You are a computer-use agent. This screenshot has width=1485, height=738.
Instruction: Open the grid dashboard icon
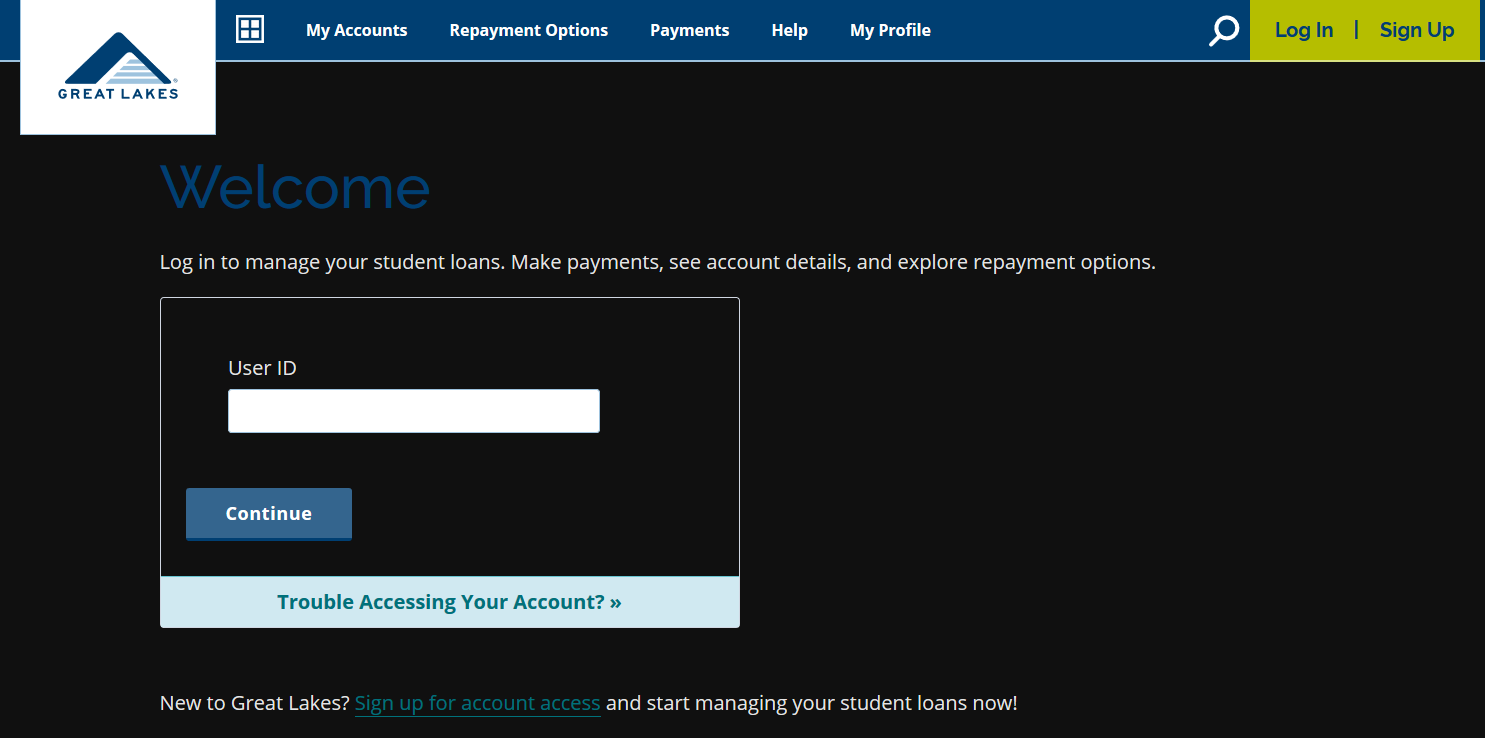point(250,30)
